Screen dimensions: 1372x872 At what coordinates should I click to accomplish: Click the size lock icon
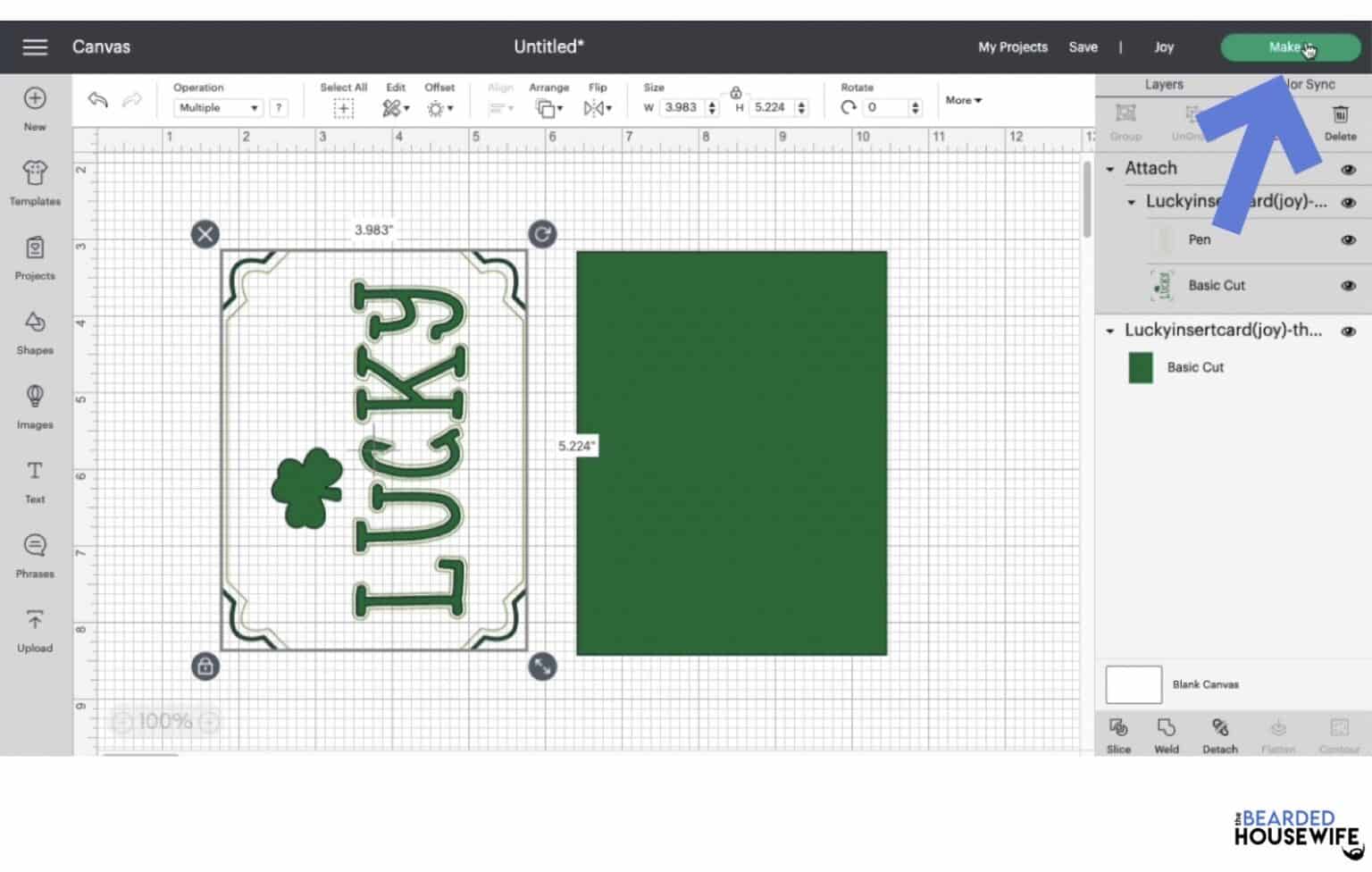point(735,91)
